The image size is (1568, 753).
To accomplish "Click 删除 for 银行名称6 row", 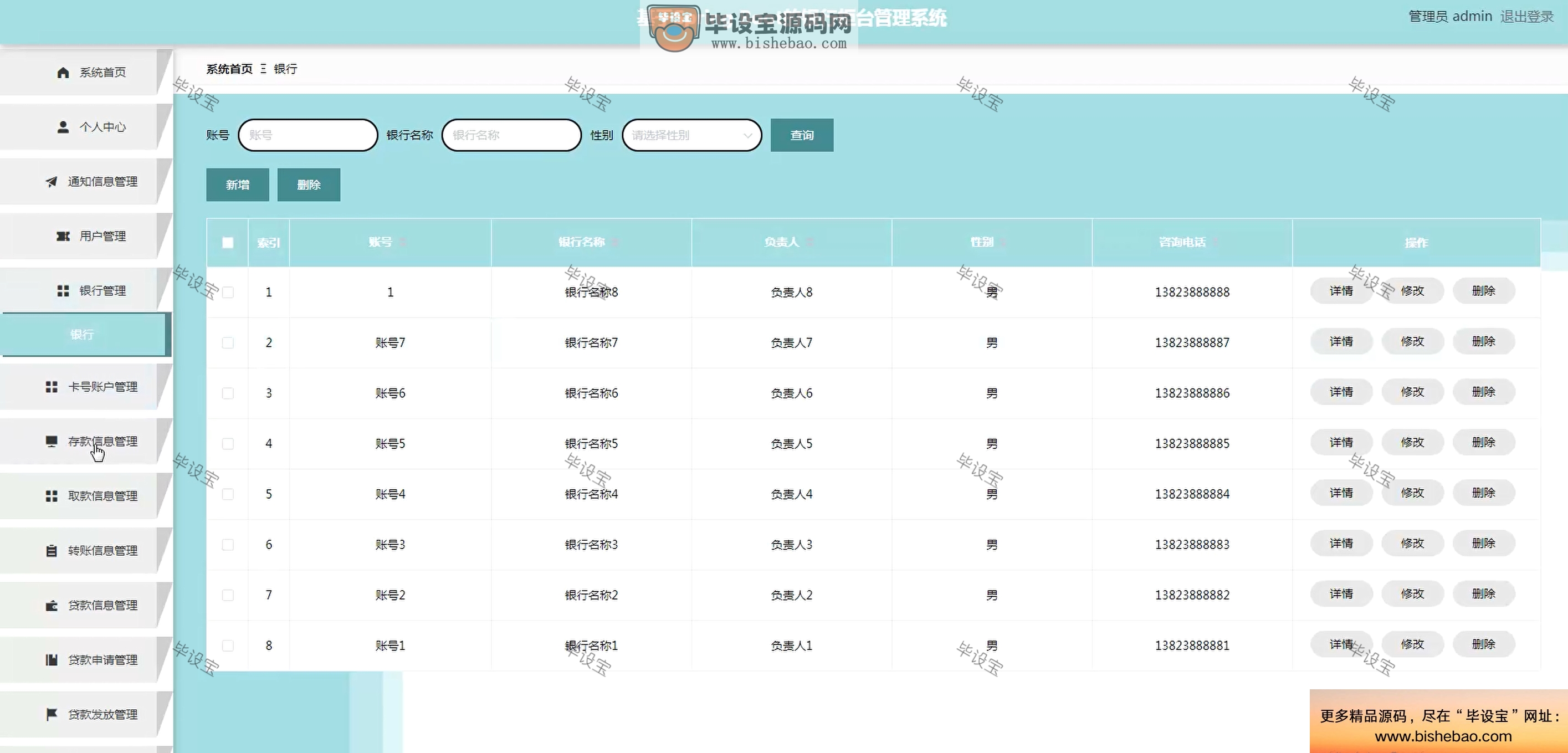I will pyautogui.click(x=1483, y=392).
